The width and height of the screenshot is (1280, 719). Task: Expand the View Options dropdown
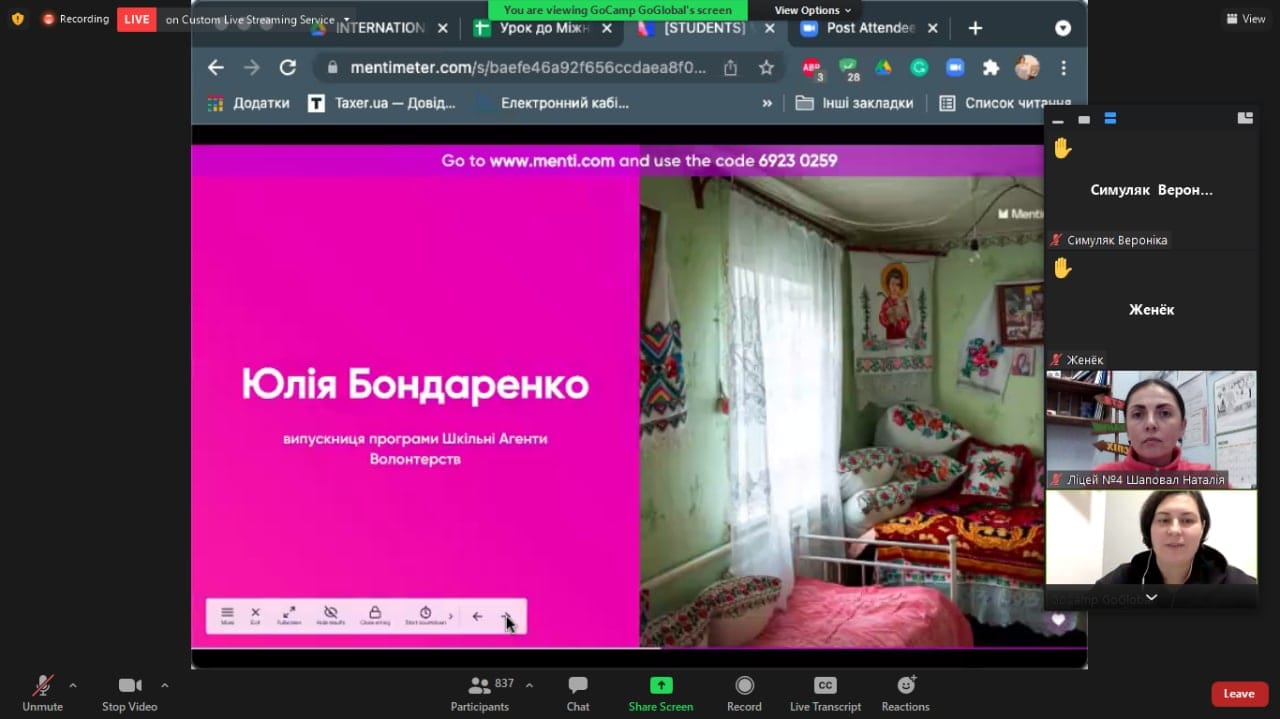coord(812,10)
